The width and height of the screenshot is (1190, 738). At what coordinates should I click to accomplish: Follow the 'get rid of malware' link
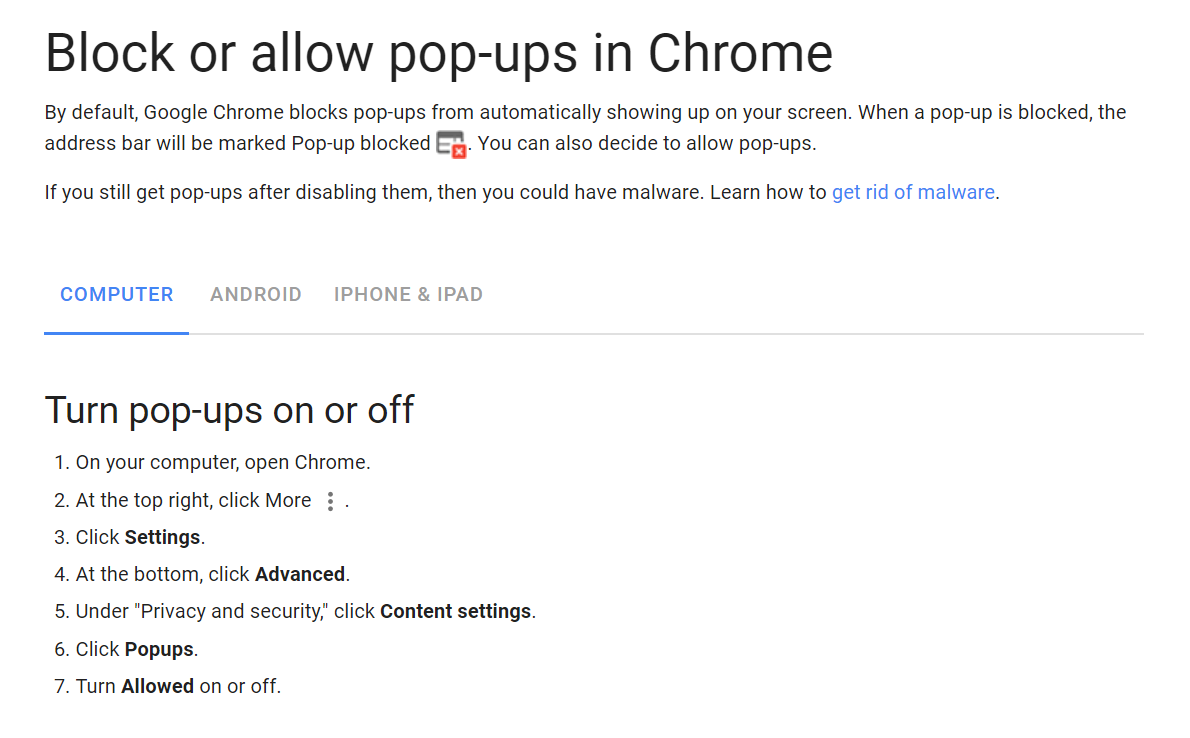coord(913,192)
